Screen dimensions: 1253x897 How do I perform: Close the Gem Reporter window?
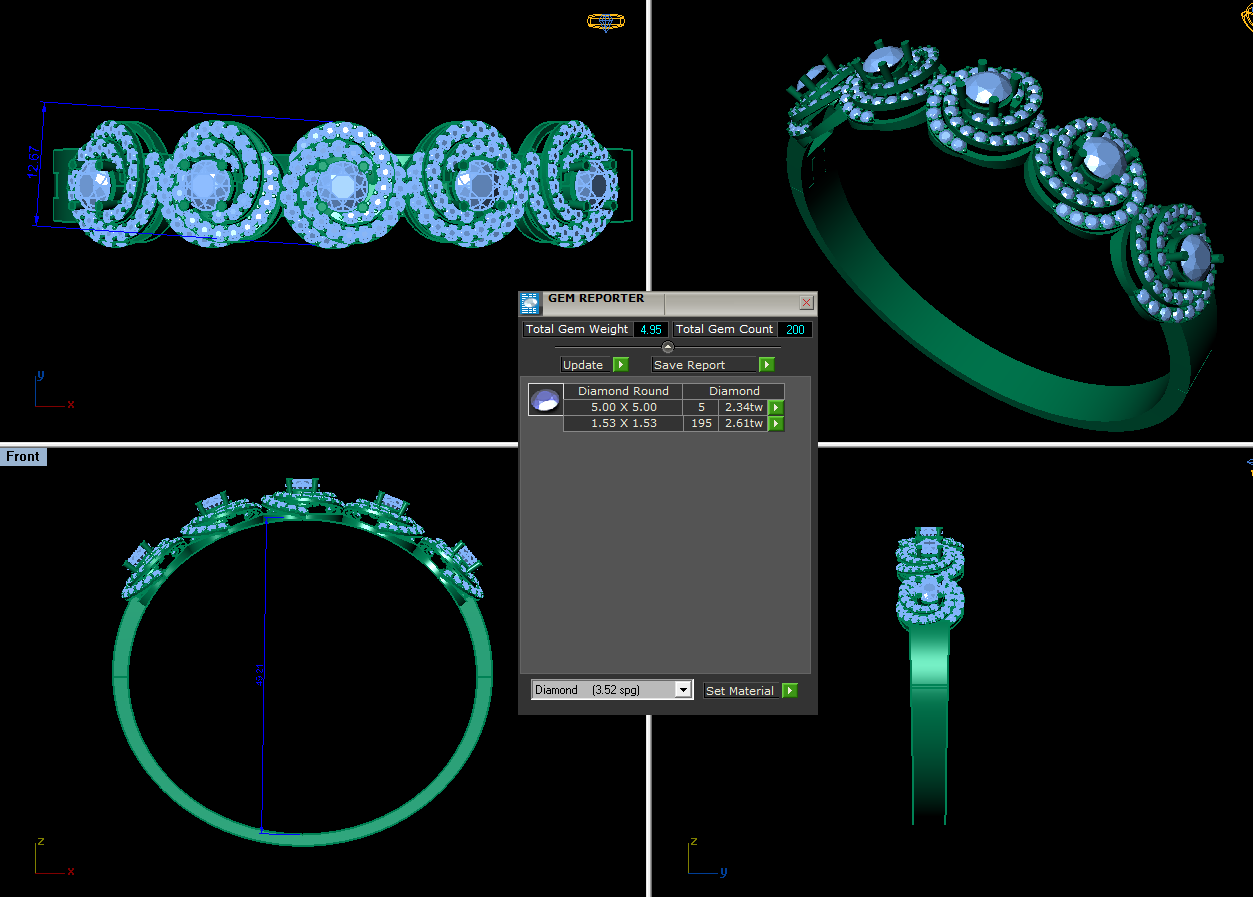(x=806, y=303)
